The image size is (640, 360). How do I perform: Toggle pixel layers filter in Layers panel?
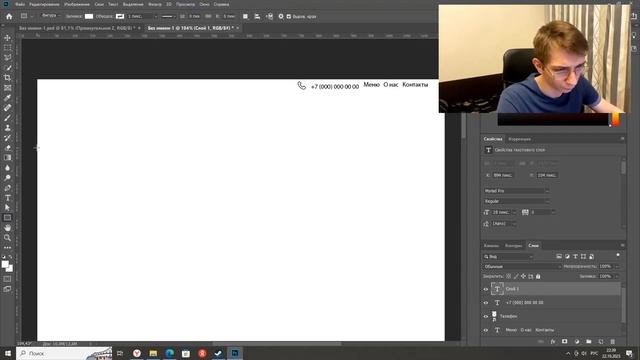pos(559,256)
